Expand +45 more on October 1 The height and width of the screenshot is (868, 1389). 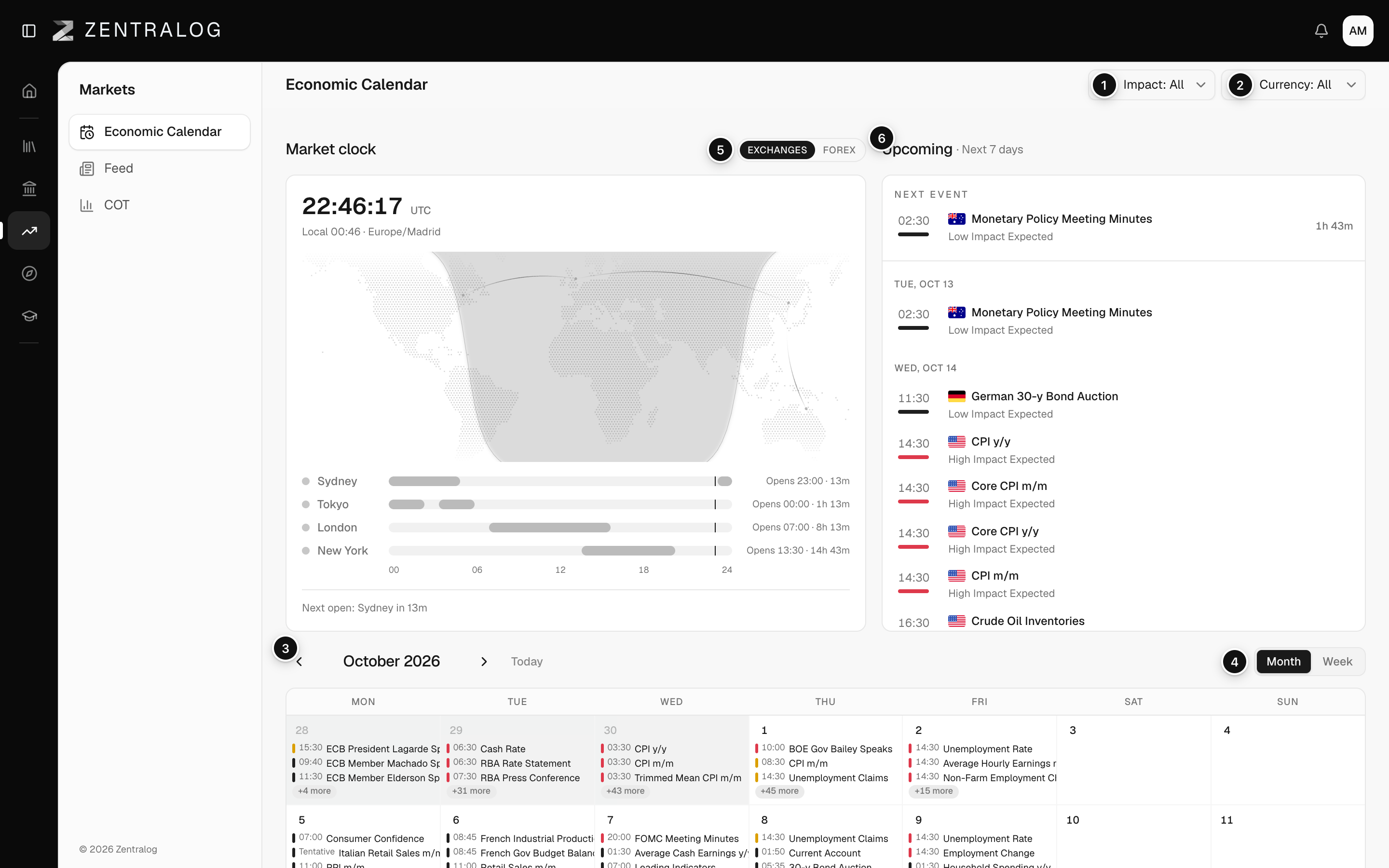tap(779, 790)
